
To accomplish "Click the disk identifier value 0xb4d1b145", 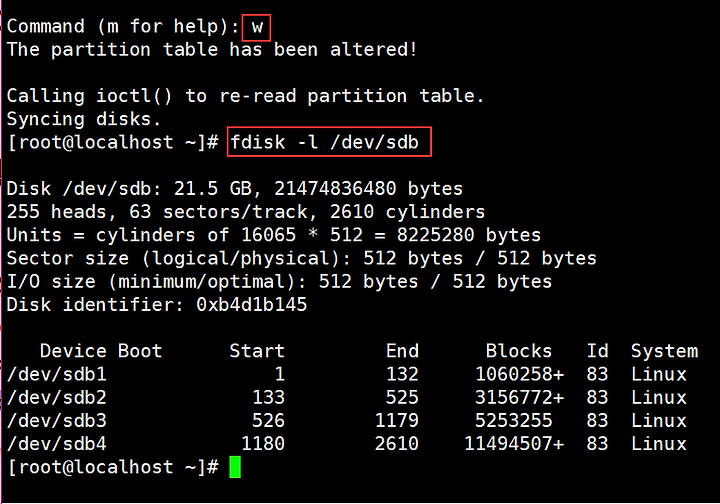I will pos(252,304).
